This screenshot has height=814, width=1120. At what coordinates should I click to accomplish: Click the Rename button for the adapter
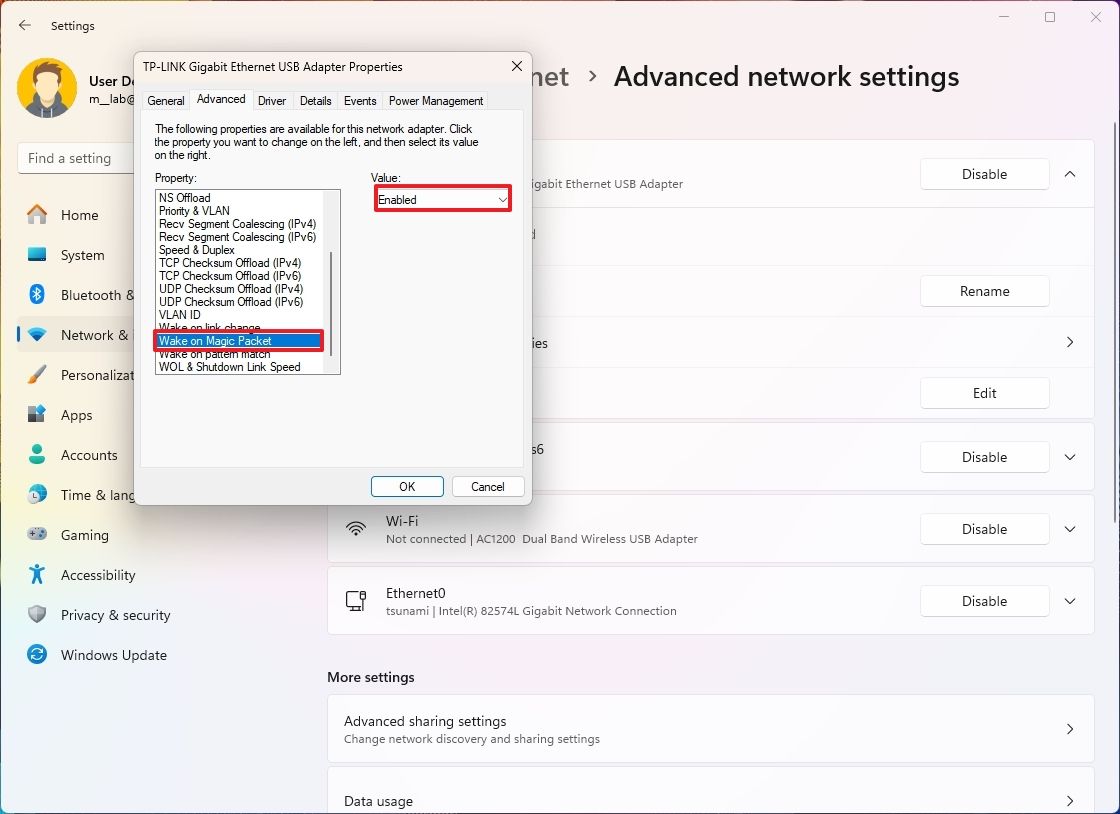(984, 291)
